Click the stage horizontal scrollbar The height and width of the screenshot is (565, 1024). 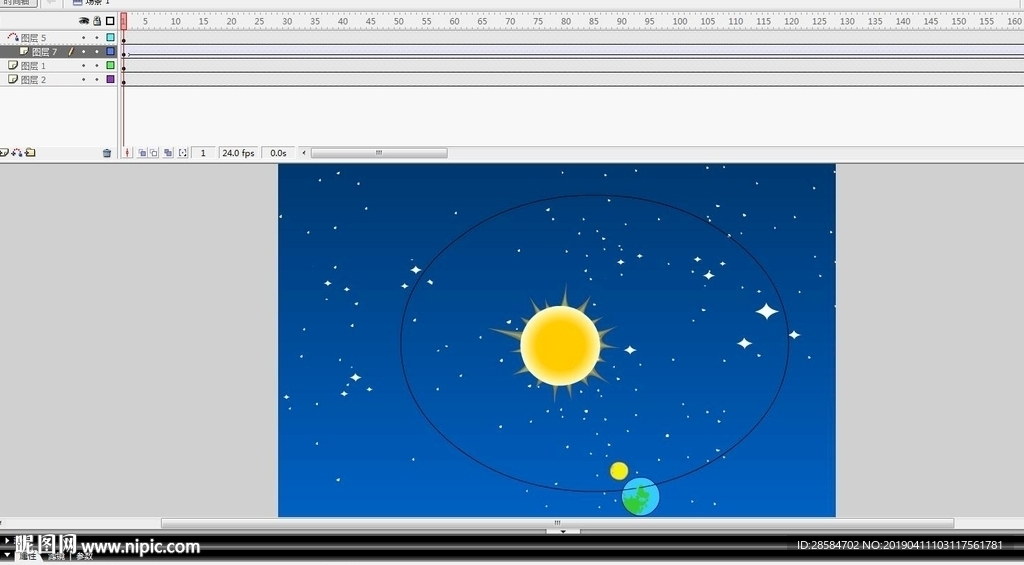[557, 523]
